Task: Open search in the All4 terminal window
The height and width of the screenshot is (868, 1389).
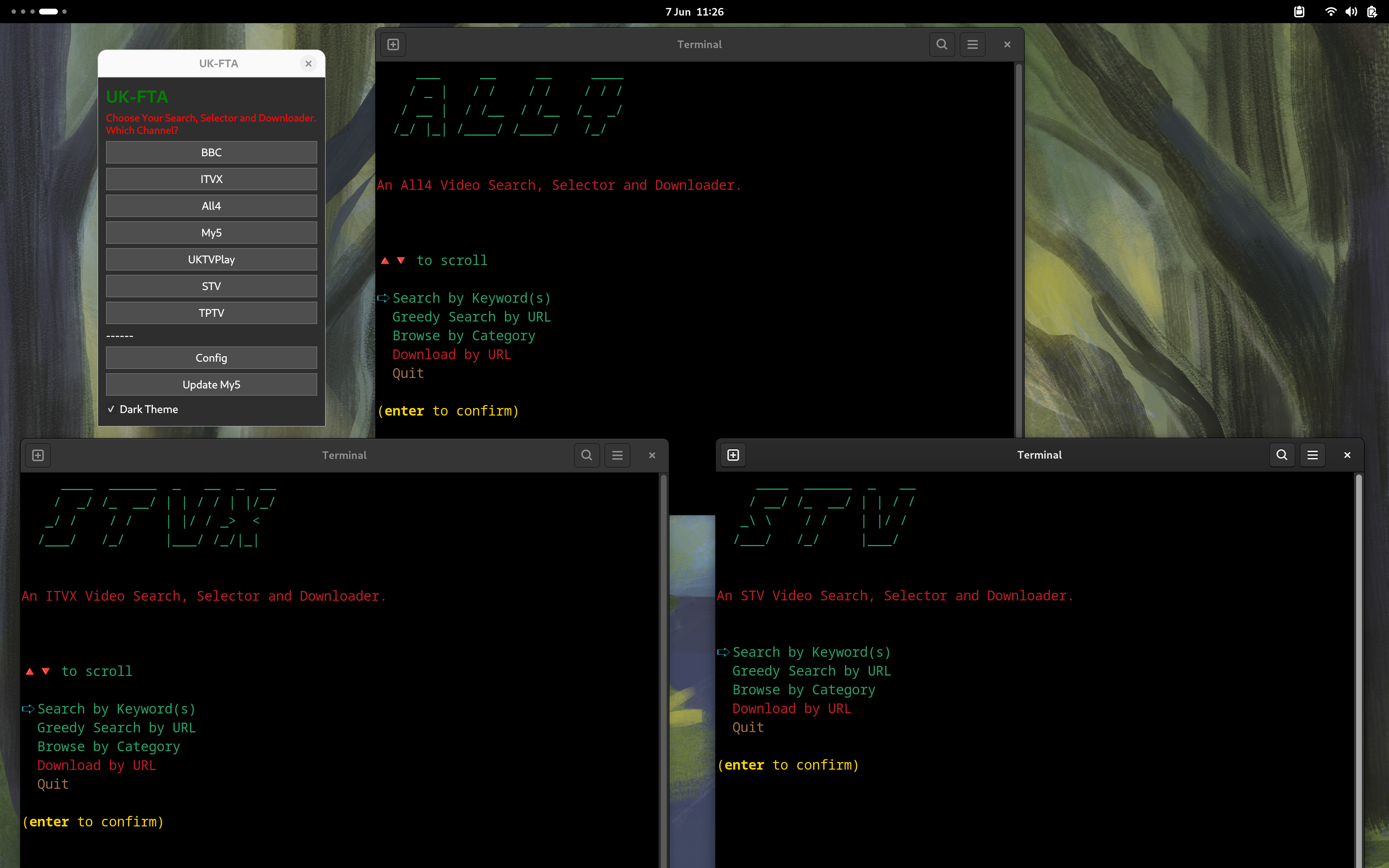Action: click(941, 44)
